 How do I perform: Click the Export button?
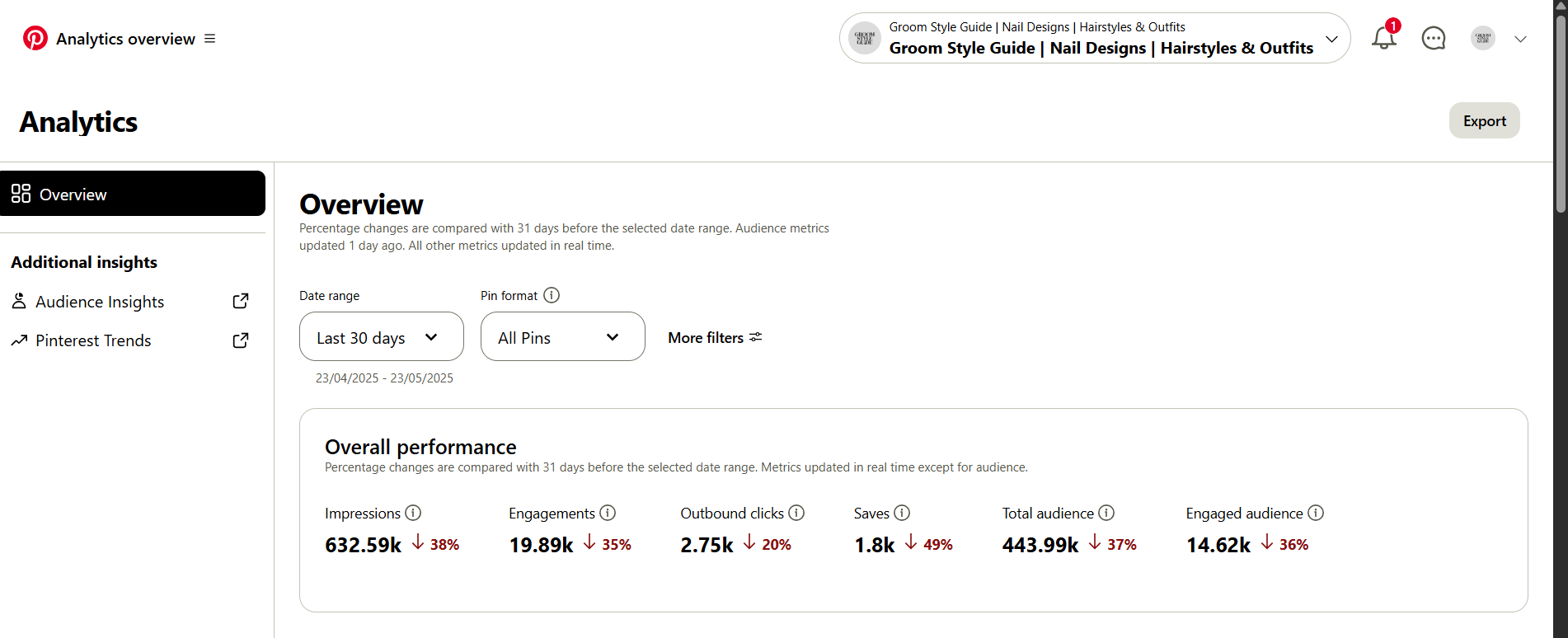click(x=1485, y=120)
